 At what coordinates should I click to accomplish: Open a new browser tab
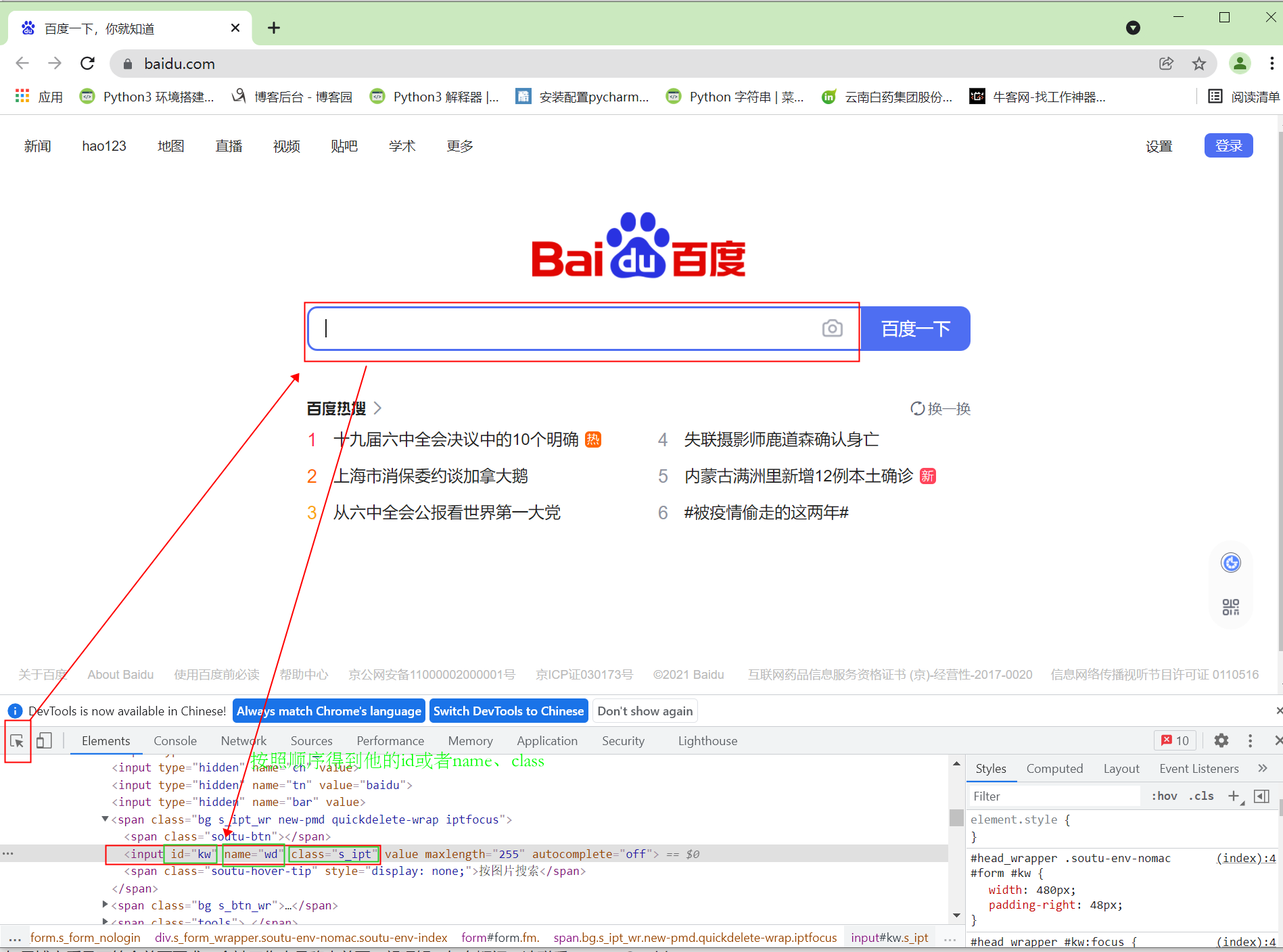274,28
